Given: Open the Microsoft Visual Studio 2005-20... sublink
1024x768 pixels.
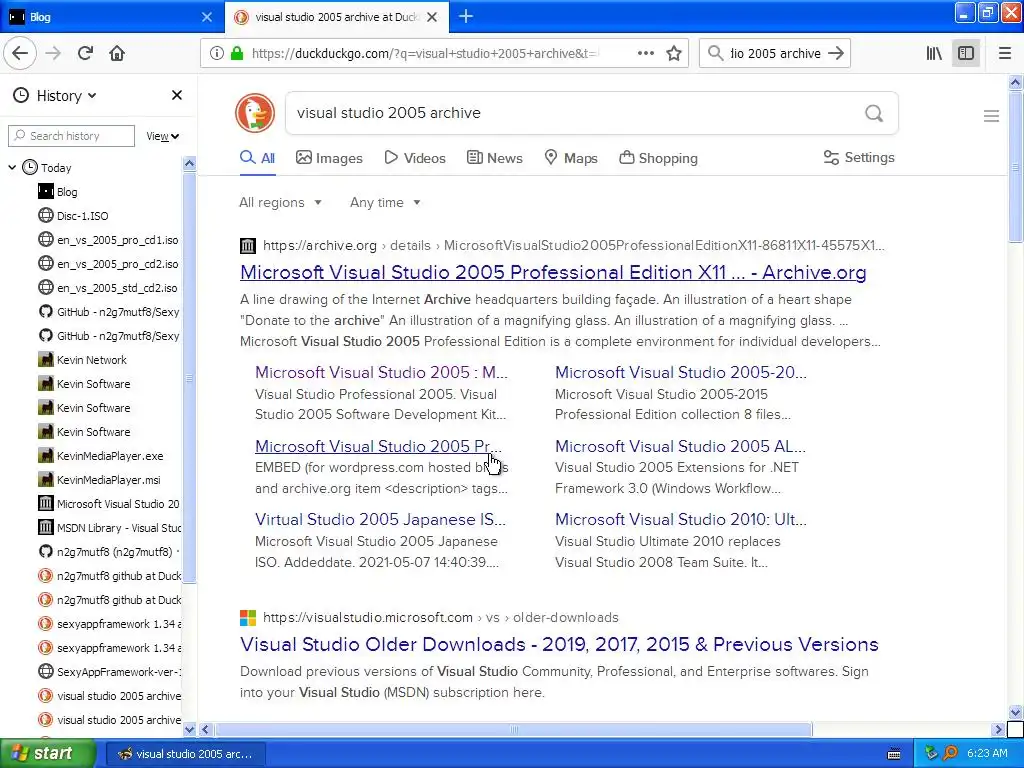Looking at the screenshot, I should (680, 372).
